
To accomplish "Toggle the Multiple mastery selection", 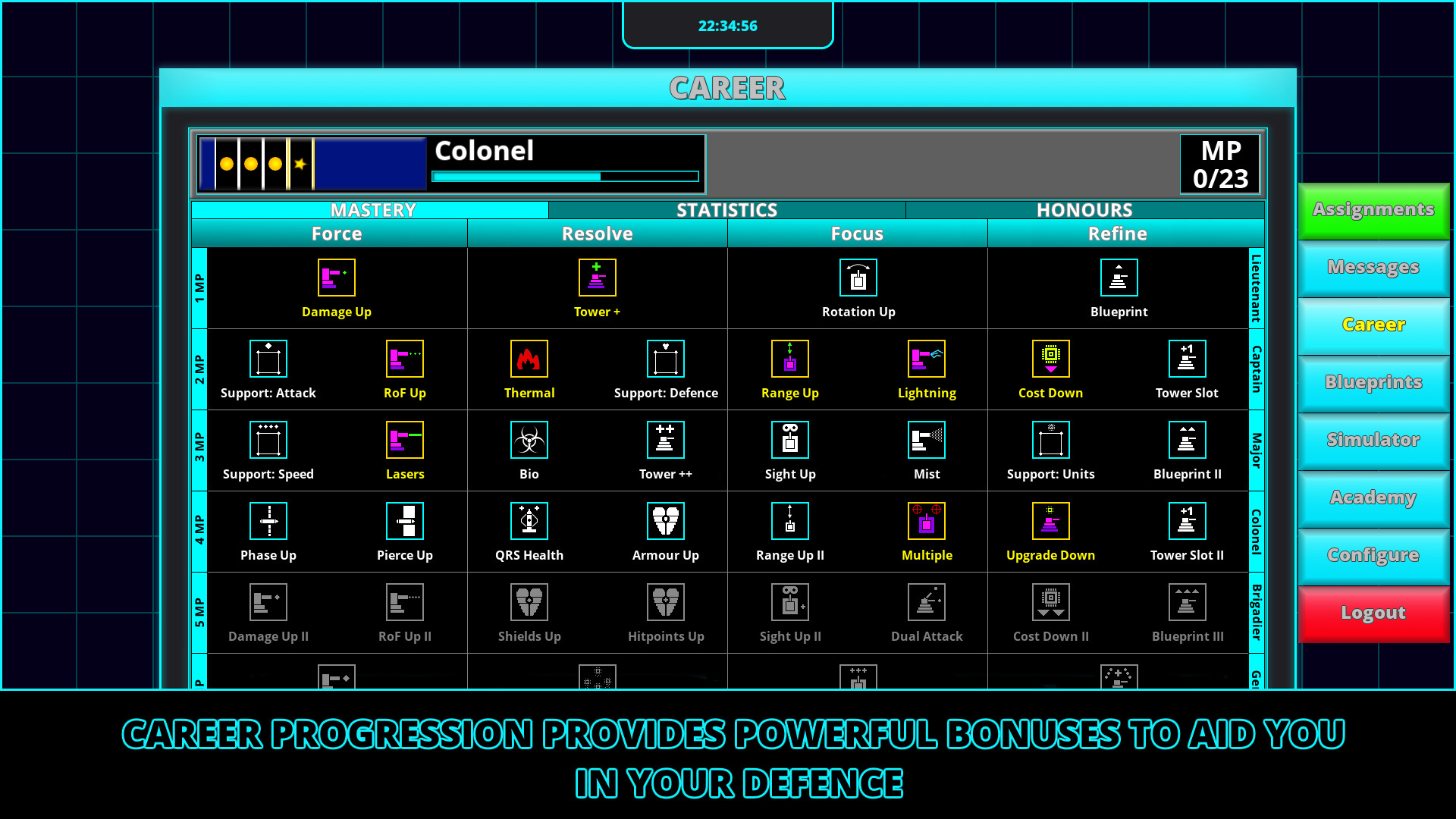I will pyautogui.click(x=927, y=521).
